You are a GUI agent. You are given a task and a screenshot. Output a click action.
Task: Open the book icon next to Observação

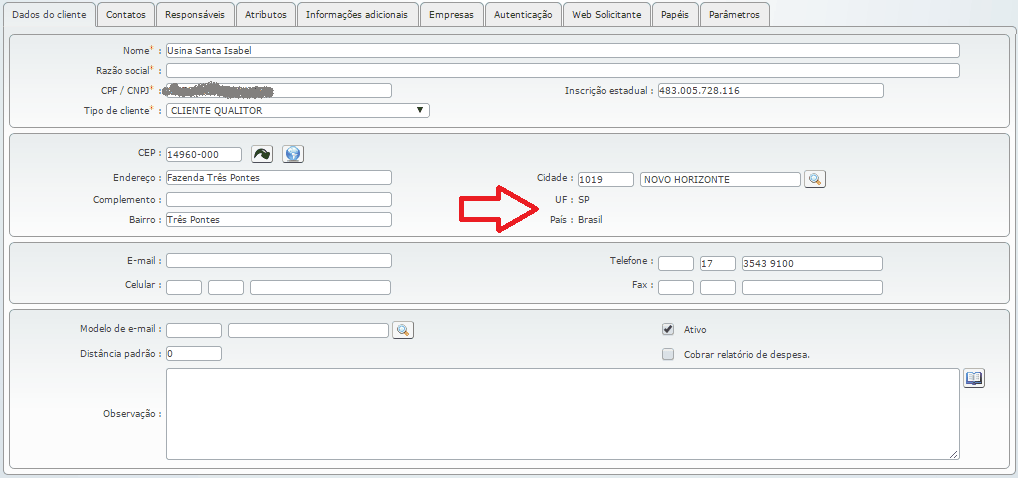(974, 378)
